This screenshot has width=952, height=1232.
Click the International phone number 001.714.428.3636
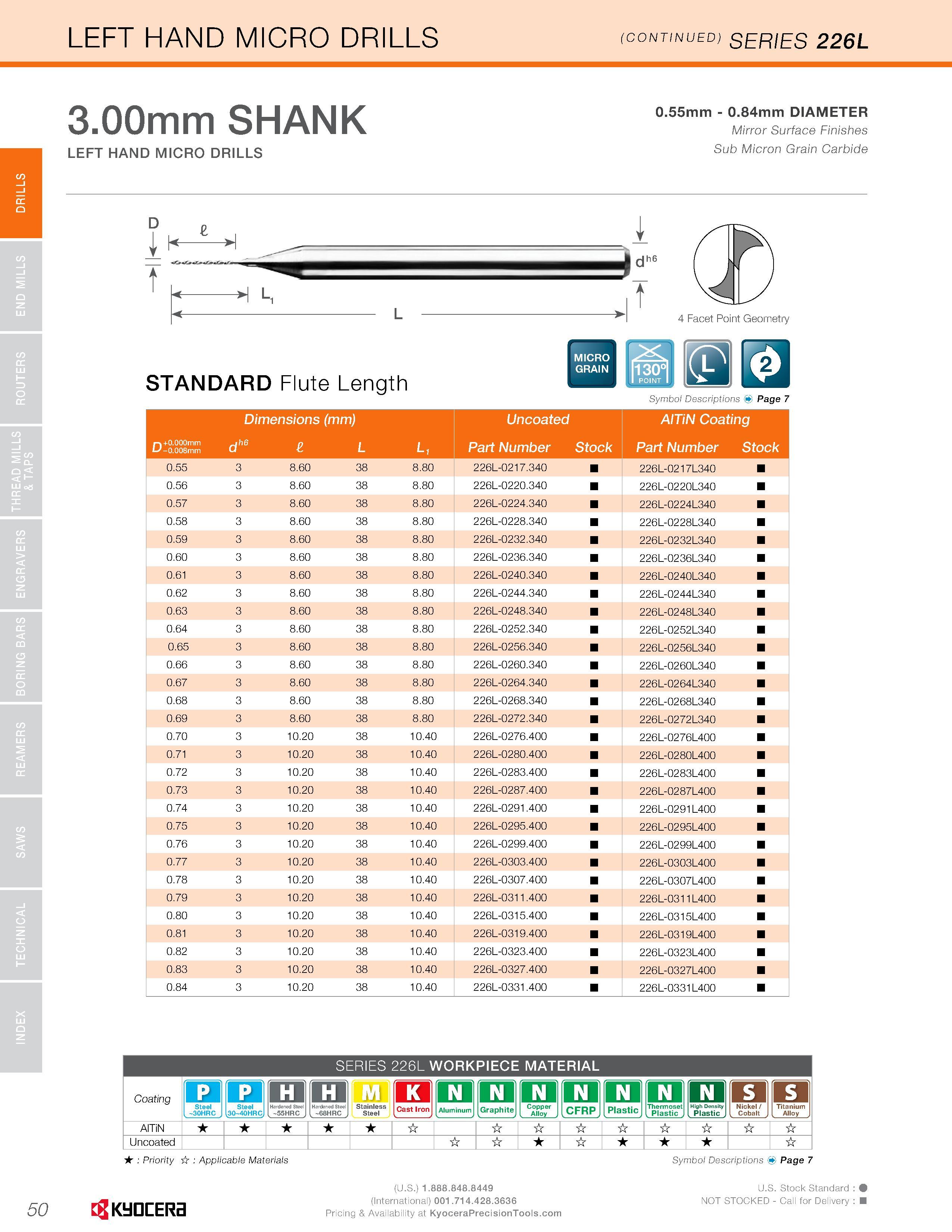(475, 1200)
